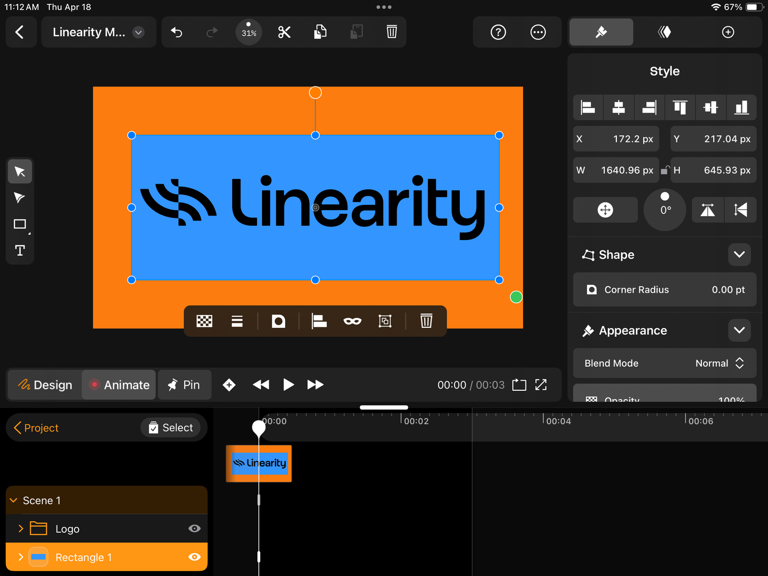Expand the Rectangle 1 layer
The height and width of the screenshot is (576, 768).
(21, 557)
